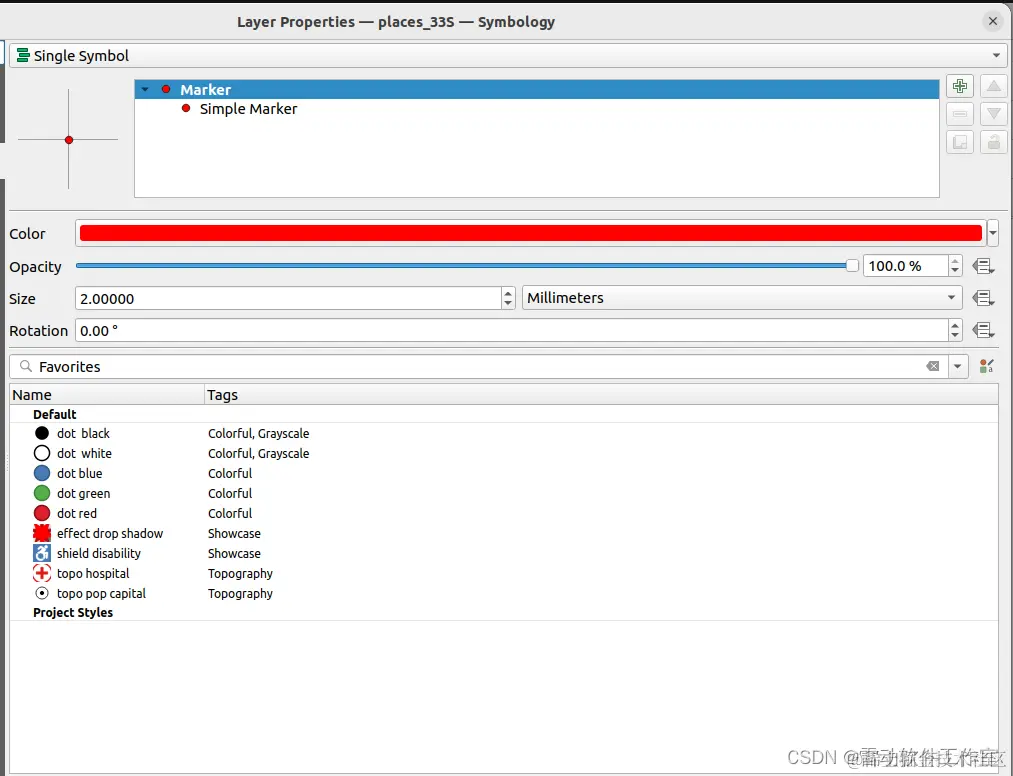Click the Default group heading

55,414
